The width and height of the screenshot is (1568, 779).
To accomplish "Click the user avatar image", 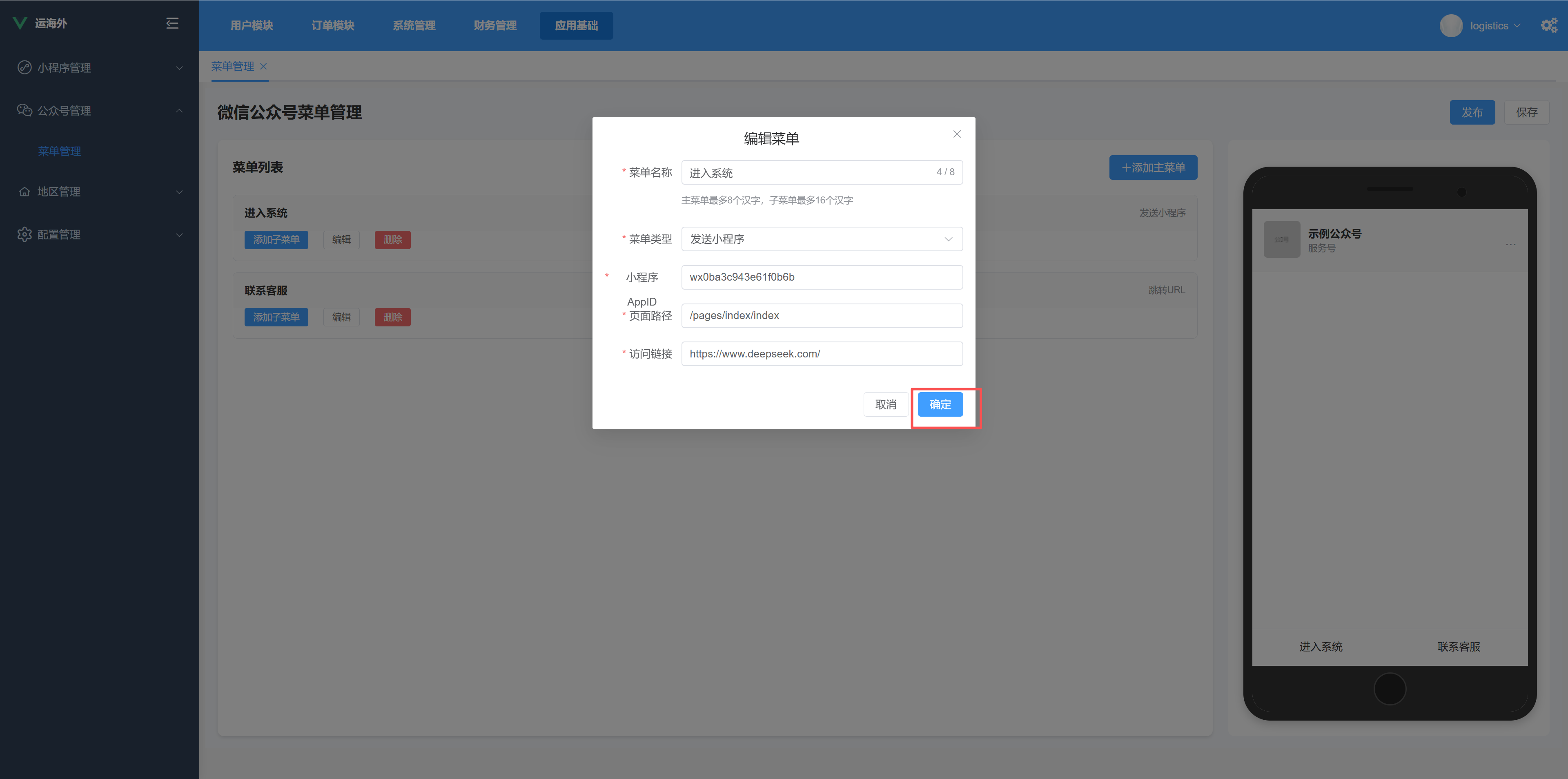I will point(1450,26).
